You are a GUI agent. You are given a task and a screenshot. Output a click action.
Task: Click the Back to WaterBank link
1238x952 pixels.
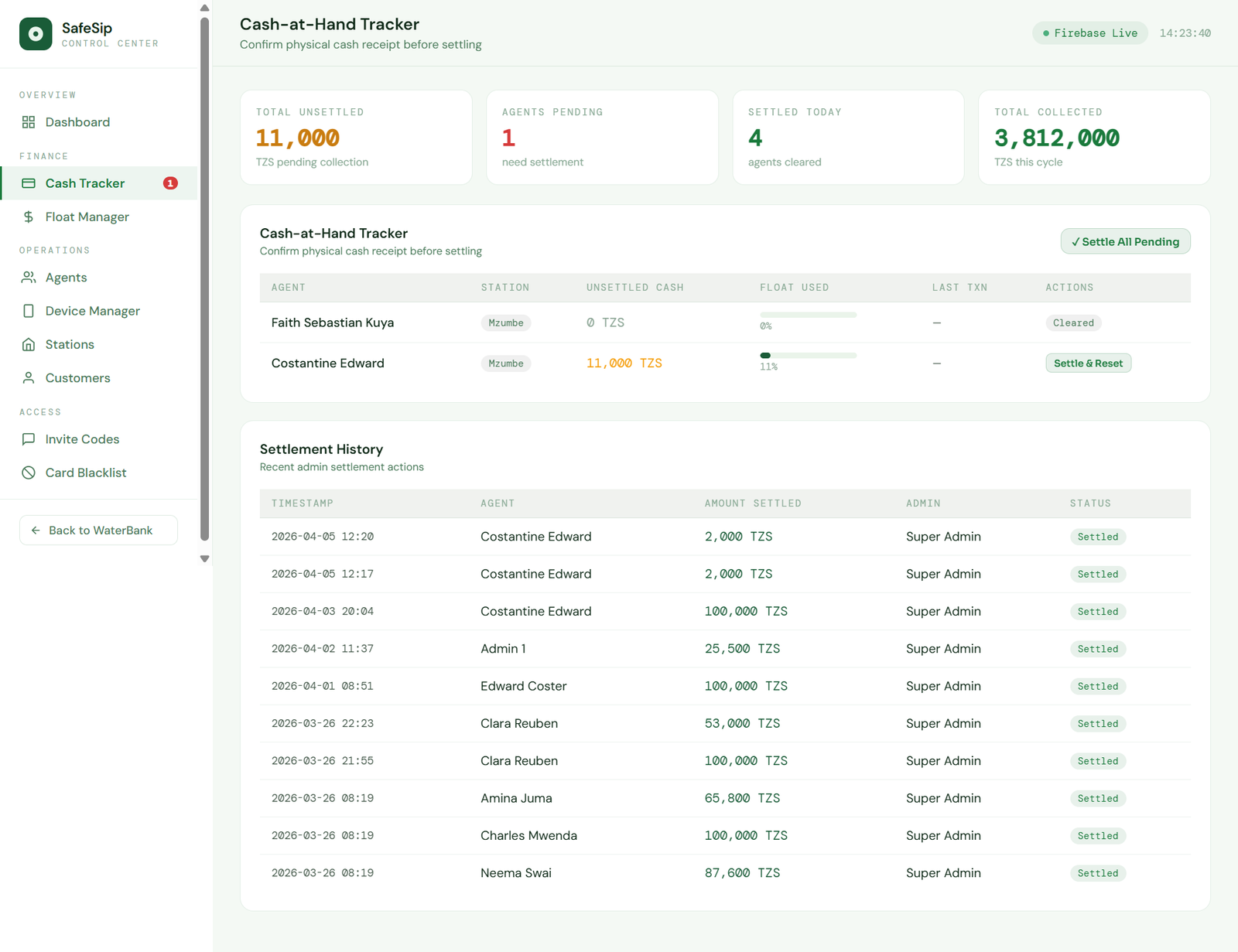pos(98,530)
